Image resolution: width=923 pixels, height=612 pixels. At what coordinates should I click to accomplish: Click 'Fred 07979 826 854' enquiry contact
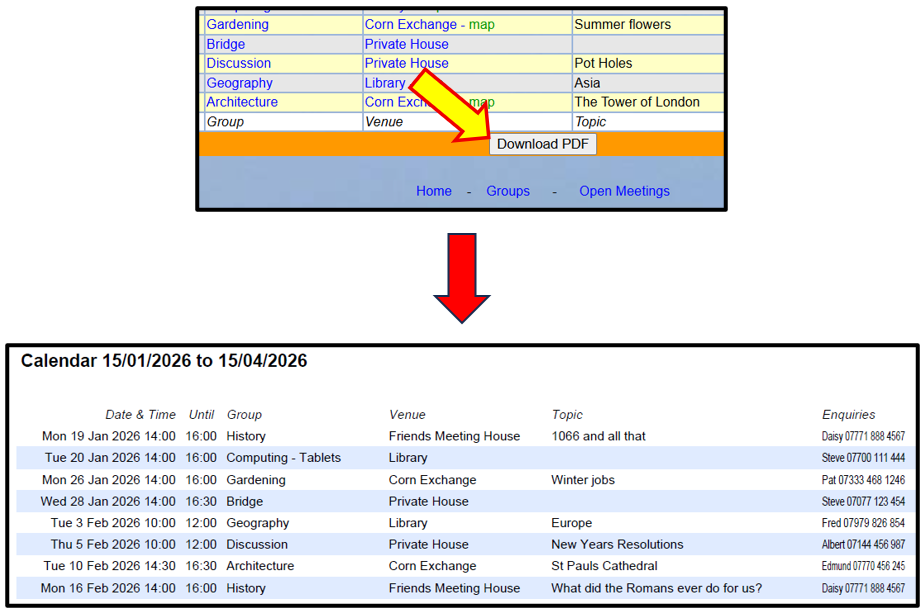863,523
